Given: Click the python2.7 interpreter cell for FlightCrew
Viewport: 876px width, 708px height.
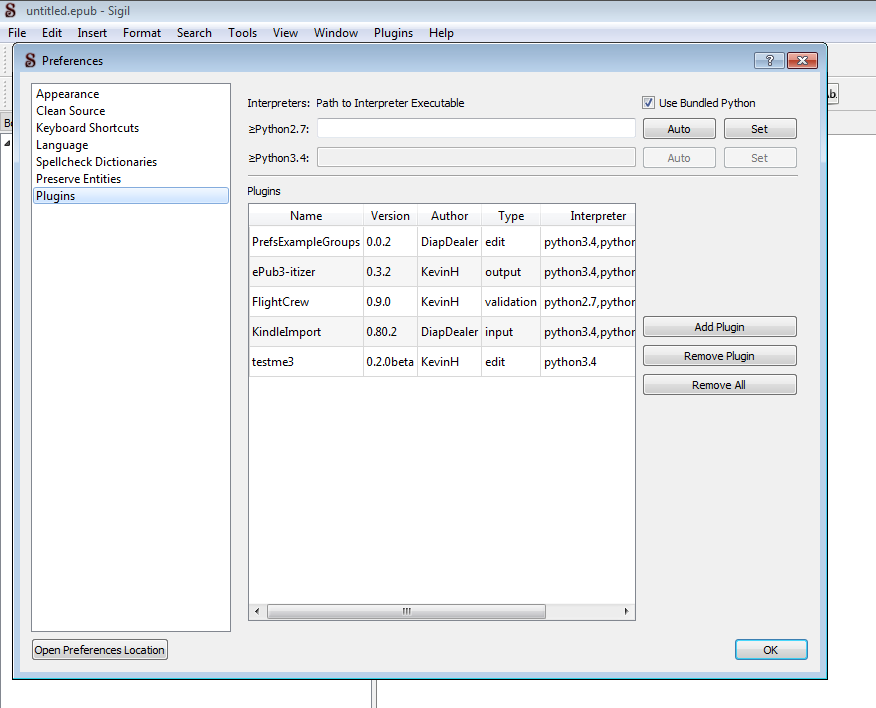Looking at the screenshot, I should 588,302.
